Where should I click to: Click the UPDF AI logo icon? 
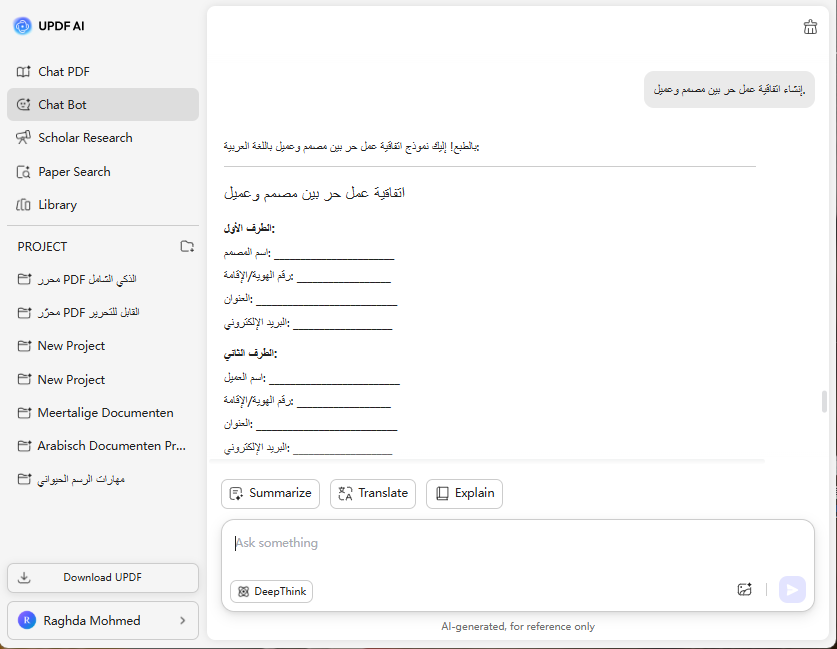[x=22, y=26]
